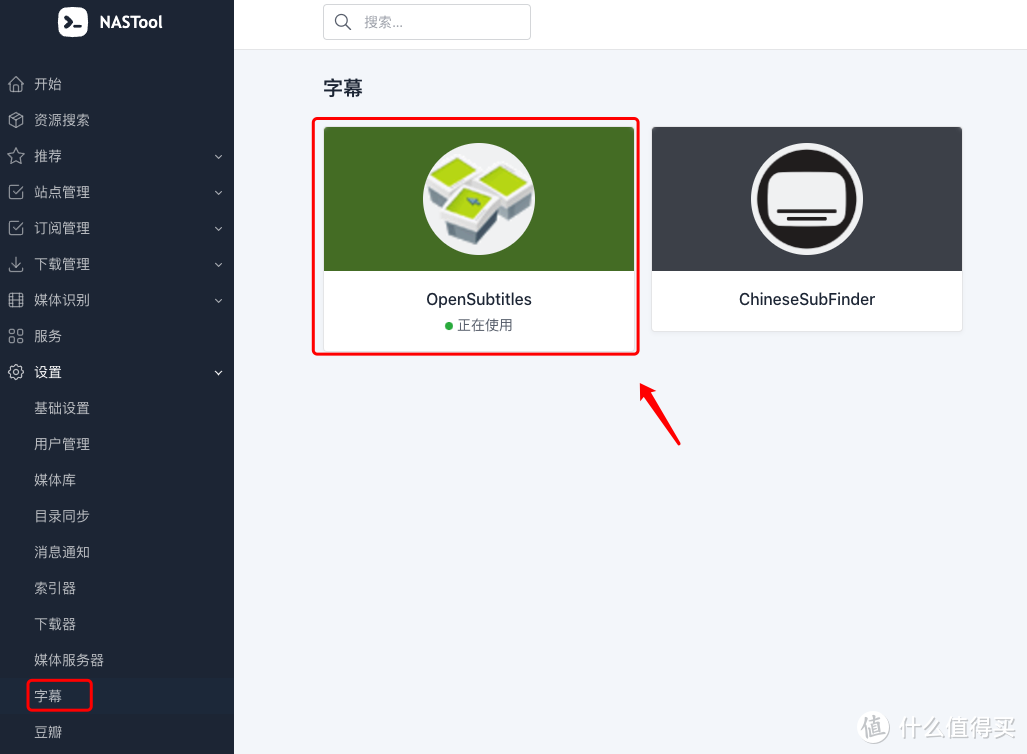Focus the 搜索 input field
Viewport: 1027px width, 754px height.
point(440,22)
